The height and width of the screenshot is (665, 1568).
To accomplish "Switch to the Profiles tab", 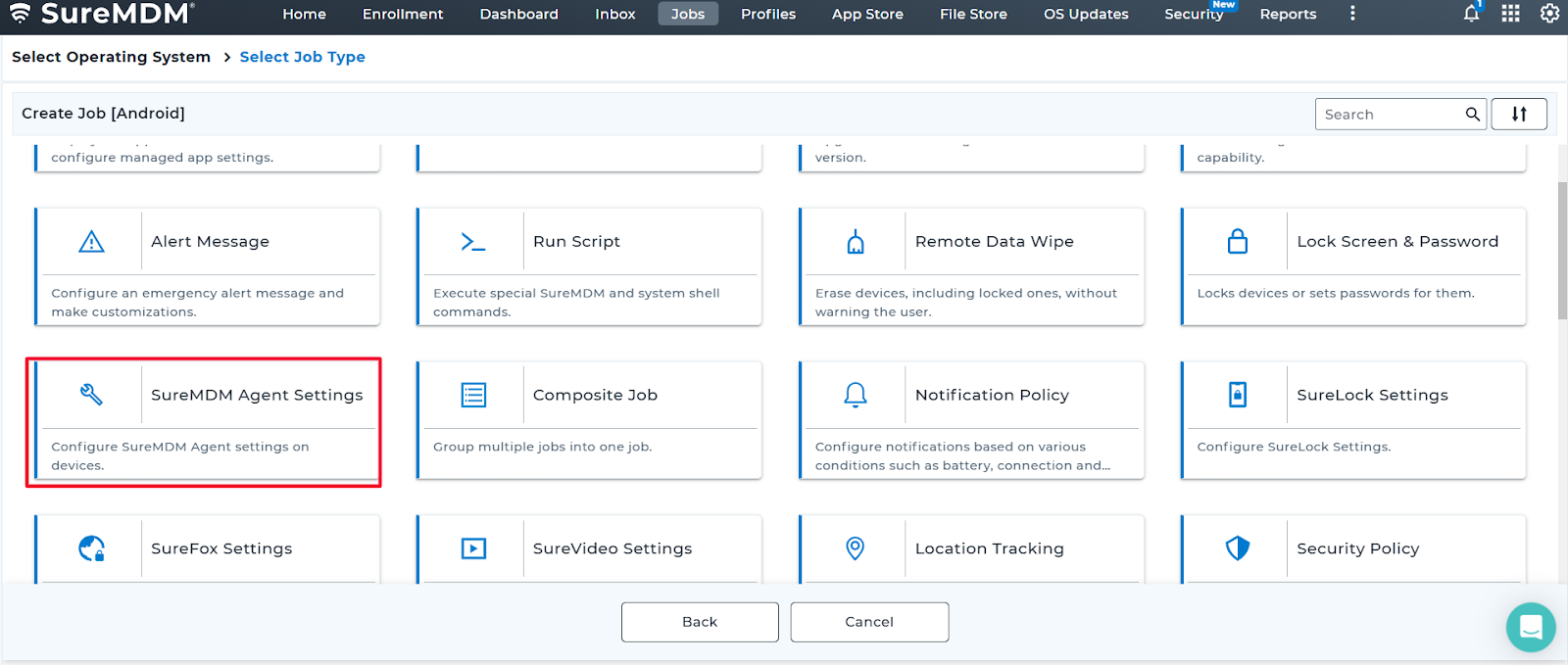I will pyautogui.click(x=767, y=14).
